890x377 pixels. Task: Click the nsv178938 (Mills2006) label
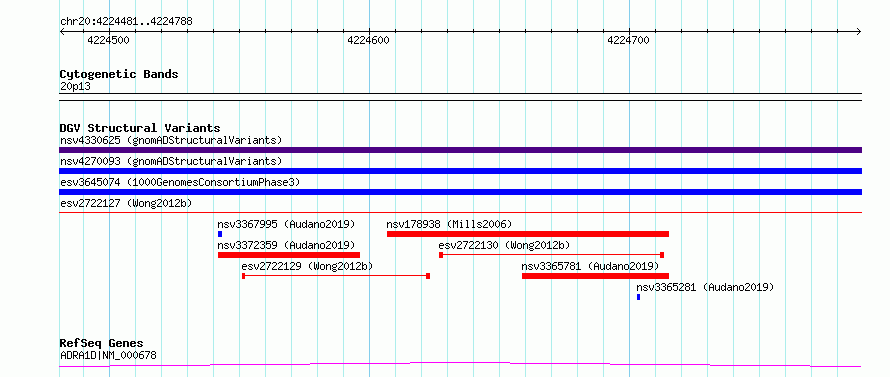pyautogui.click(x=450, y=224)
